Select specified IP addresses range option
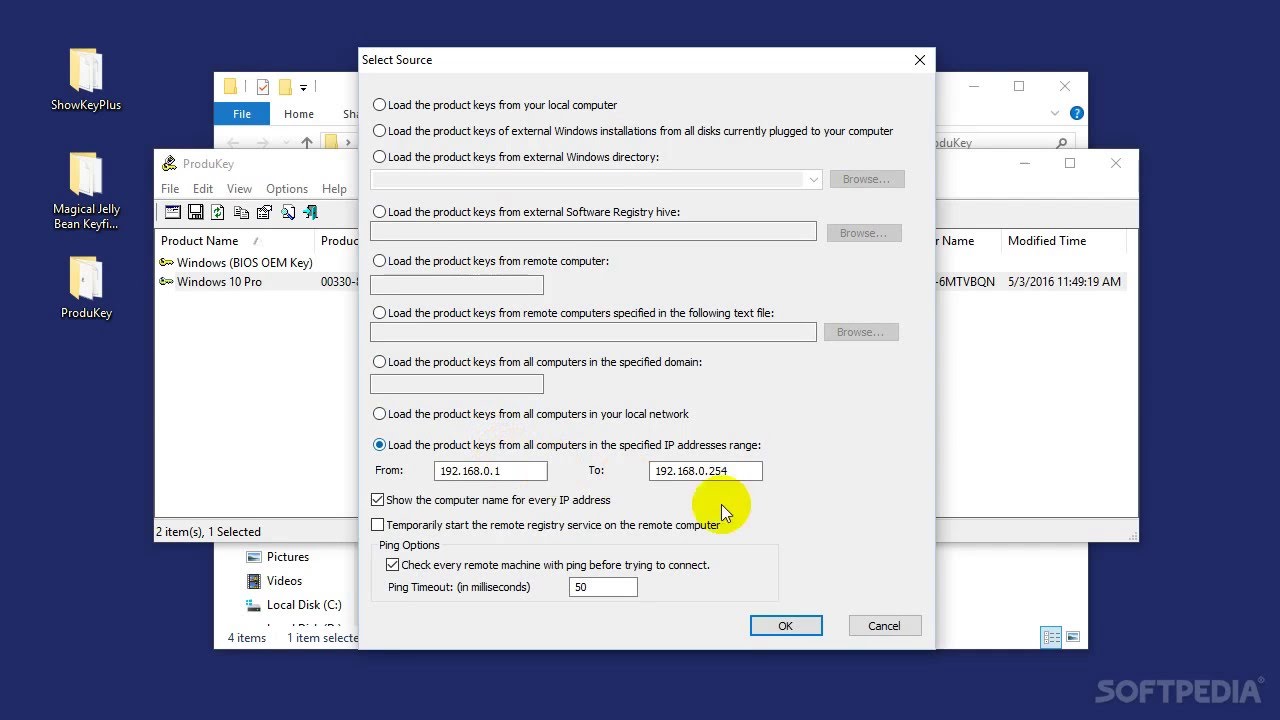The height and width of the screenshot is (720, 1280). (379, 445)
